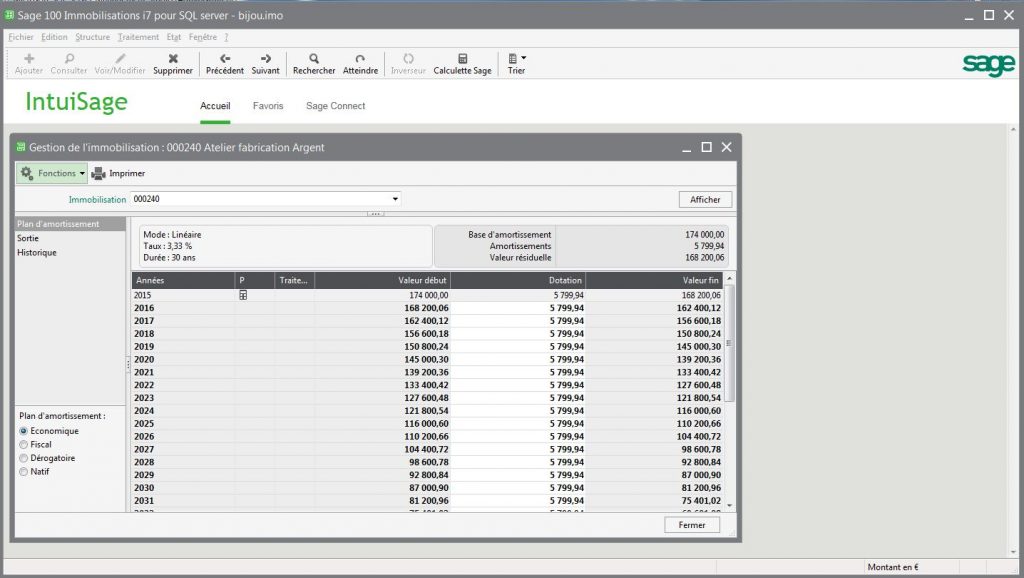Click the Imprimer printer icon

coord(99,173)
